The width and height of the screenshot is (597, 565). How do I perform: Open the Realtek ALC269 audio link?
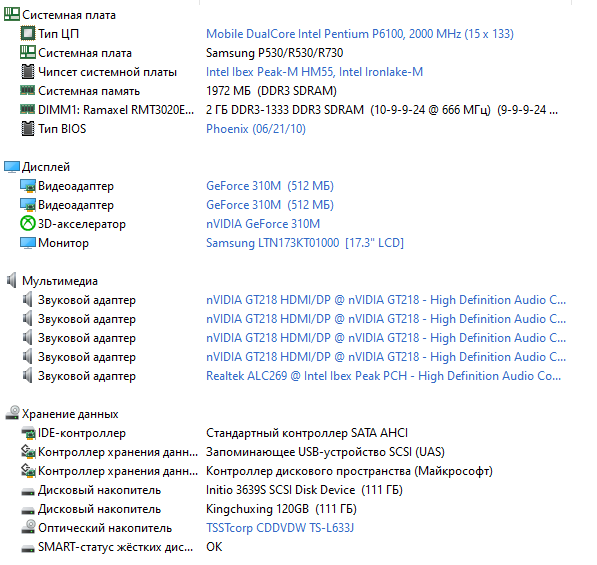(x=383, y=376)
